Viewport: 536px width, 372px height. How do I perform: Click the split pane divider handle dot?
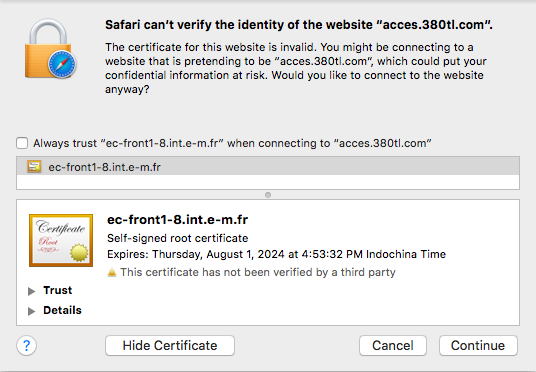pos(268,195)
